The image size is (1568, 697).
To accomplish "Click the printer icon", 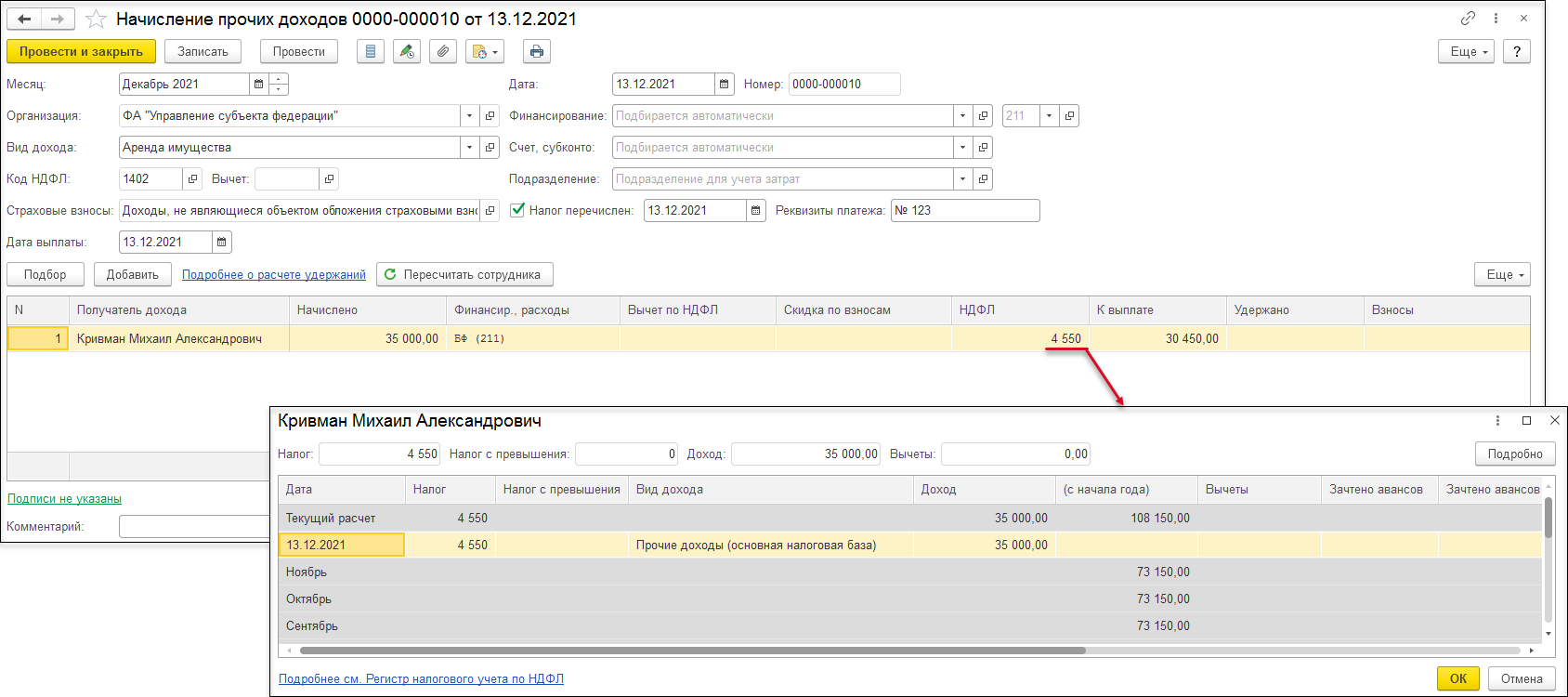I will [537, 52].
